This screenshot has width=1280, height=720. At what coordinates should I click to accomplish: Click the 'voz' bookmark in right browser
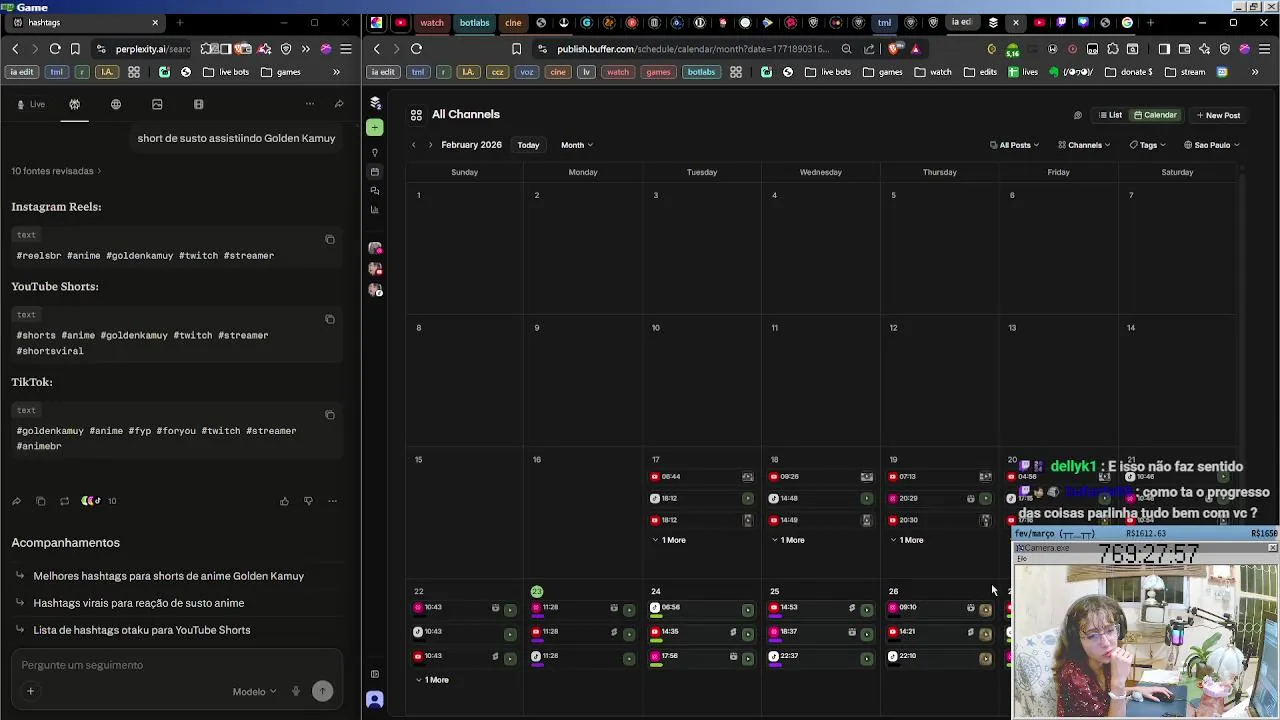pyautogui.click(x=527, y=72)
